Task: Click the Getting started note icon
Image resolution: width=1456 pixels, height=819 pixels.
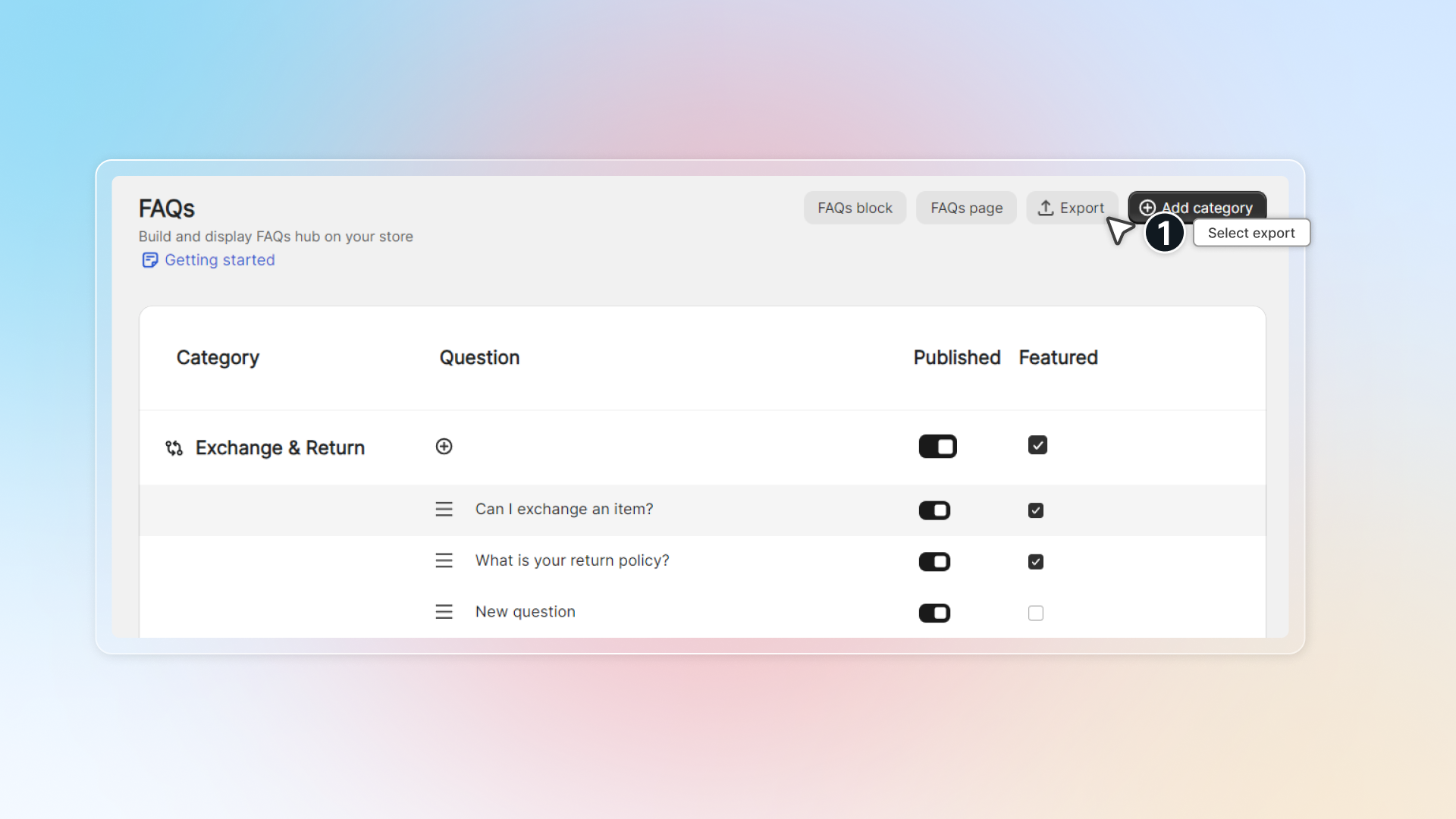Action: [x=149, y=260]
